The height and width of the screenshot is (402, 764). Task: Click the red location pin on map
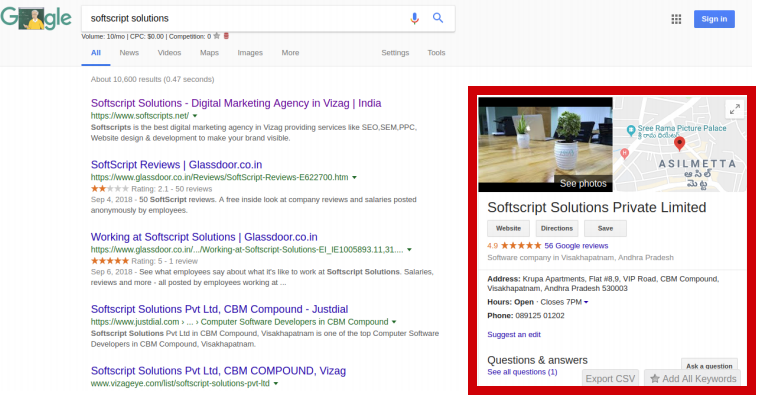pyautogui.click(x=679, y=145)
